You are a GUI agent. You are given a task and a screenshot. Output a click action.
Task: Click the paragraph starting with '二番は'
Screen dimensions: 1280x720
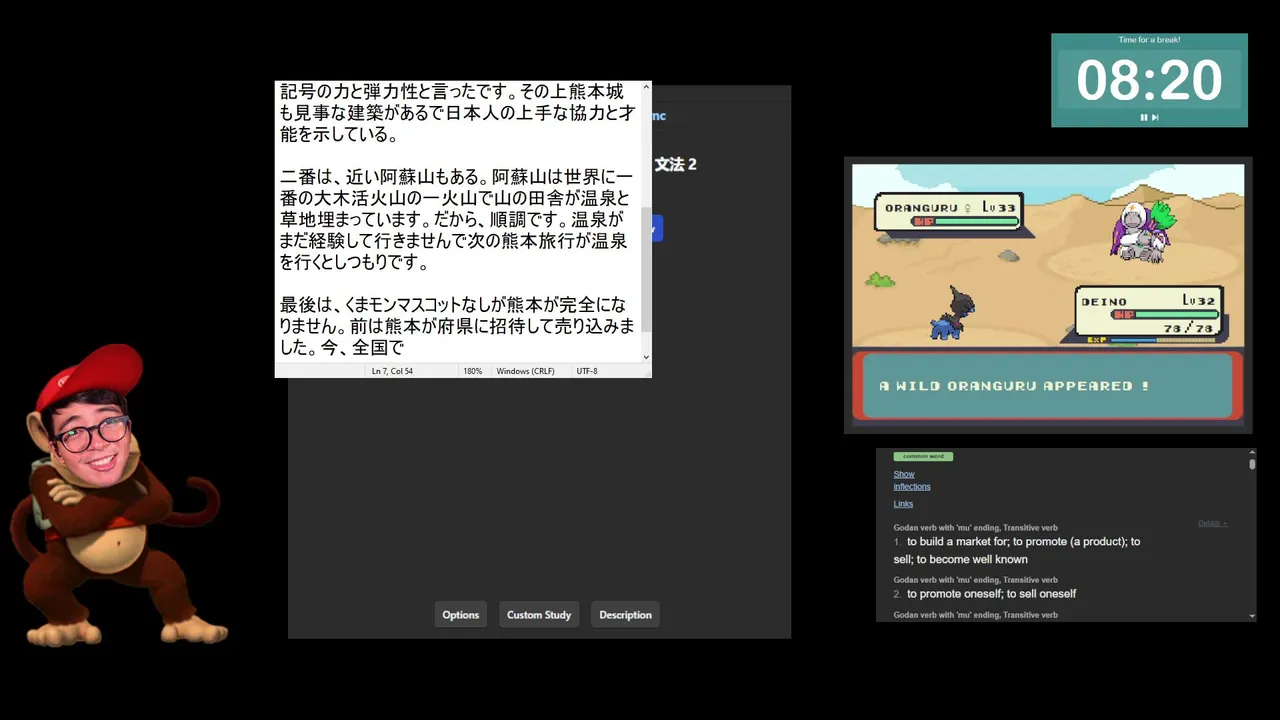point(455,219)
